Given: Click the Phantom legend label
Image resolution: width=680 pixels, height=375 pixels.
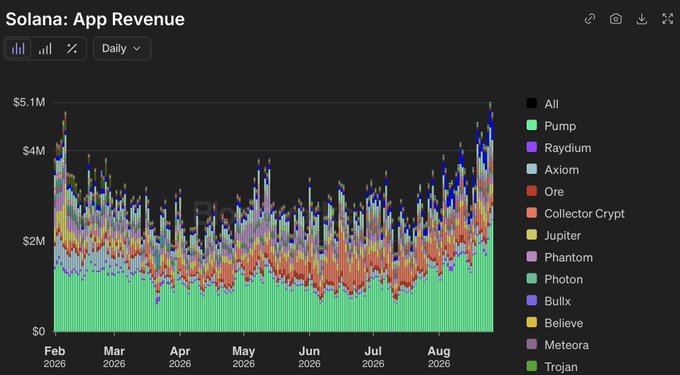Looking at the screenshot, I should tap(569, 258).
